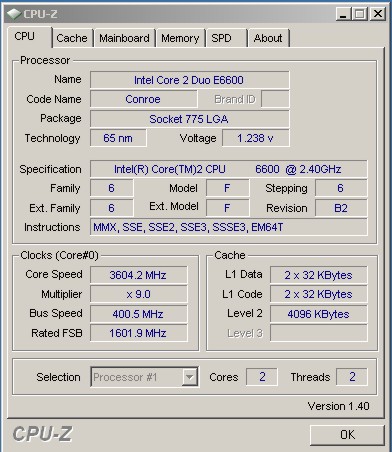Click the Instructions field listing MMX, SSE

pyautogui.click(x=229, y=227)
